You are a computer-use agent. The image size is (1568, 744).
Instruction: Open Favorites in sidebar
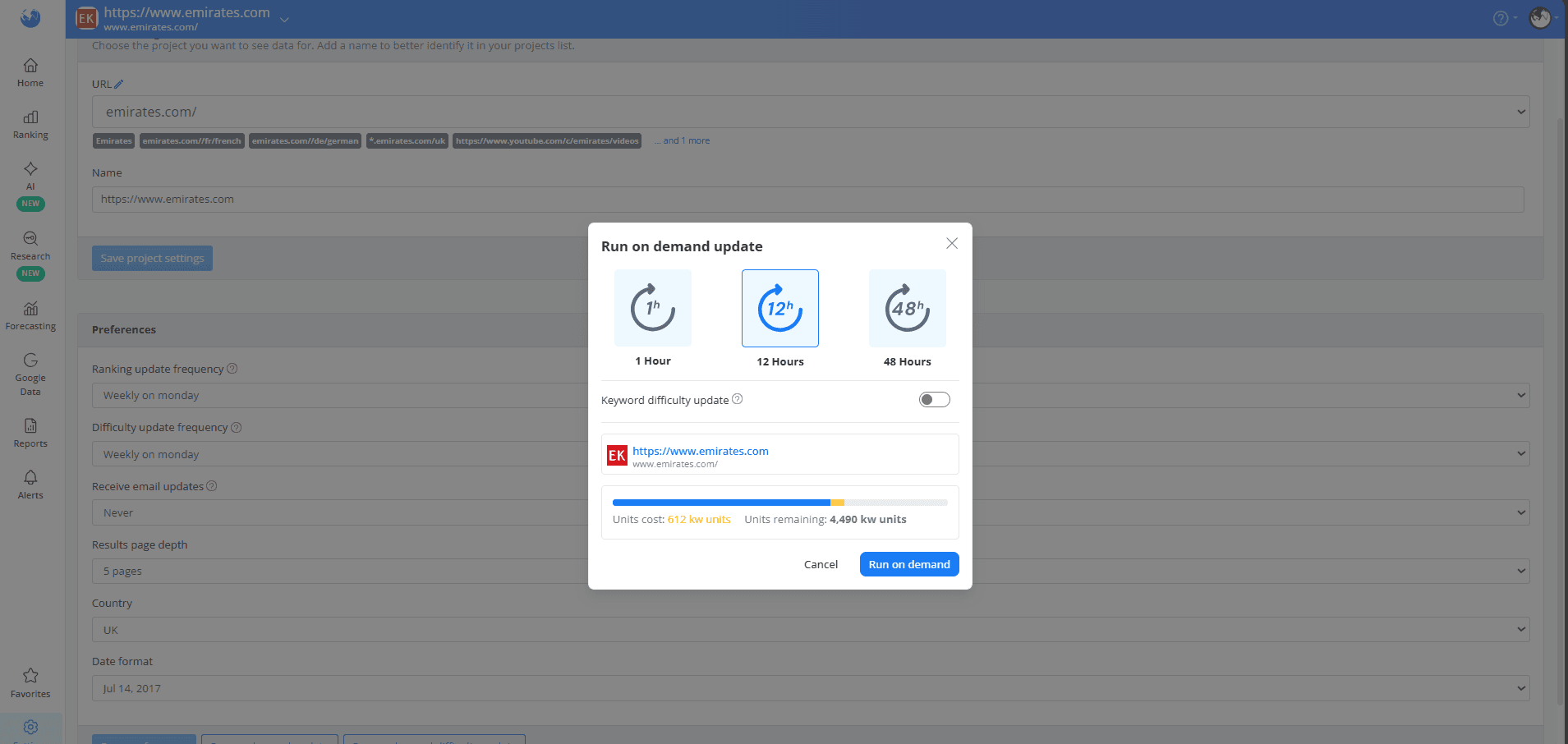pos(30,683)
